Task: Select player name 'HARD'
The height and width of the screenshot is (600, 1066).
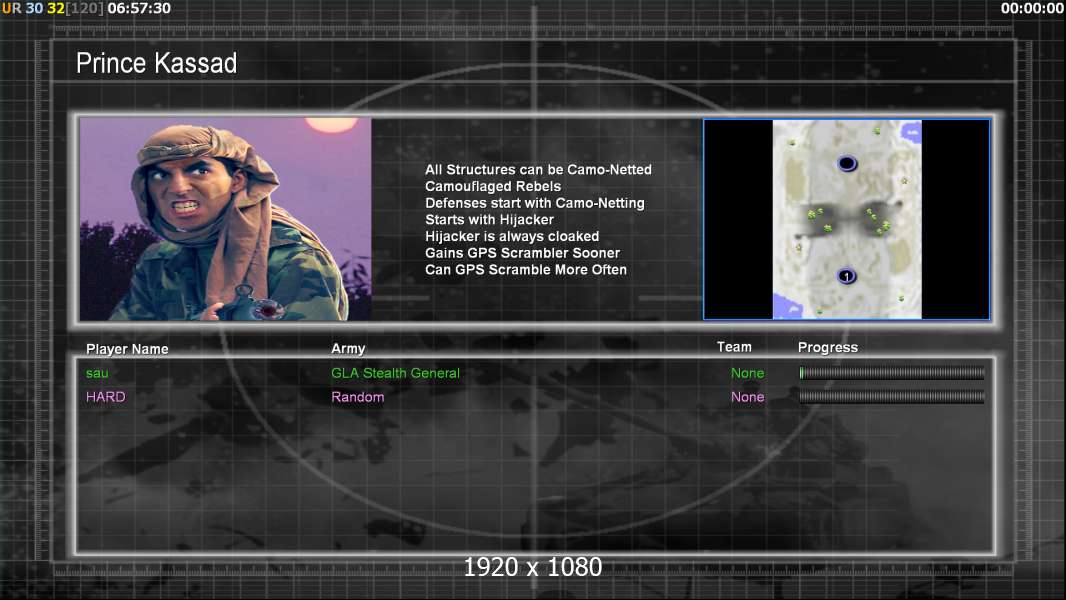Action: [x=105, y=397]
